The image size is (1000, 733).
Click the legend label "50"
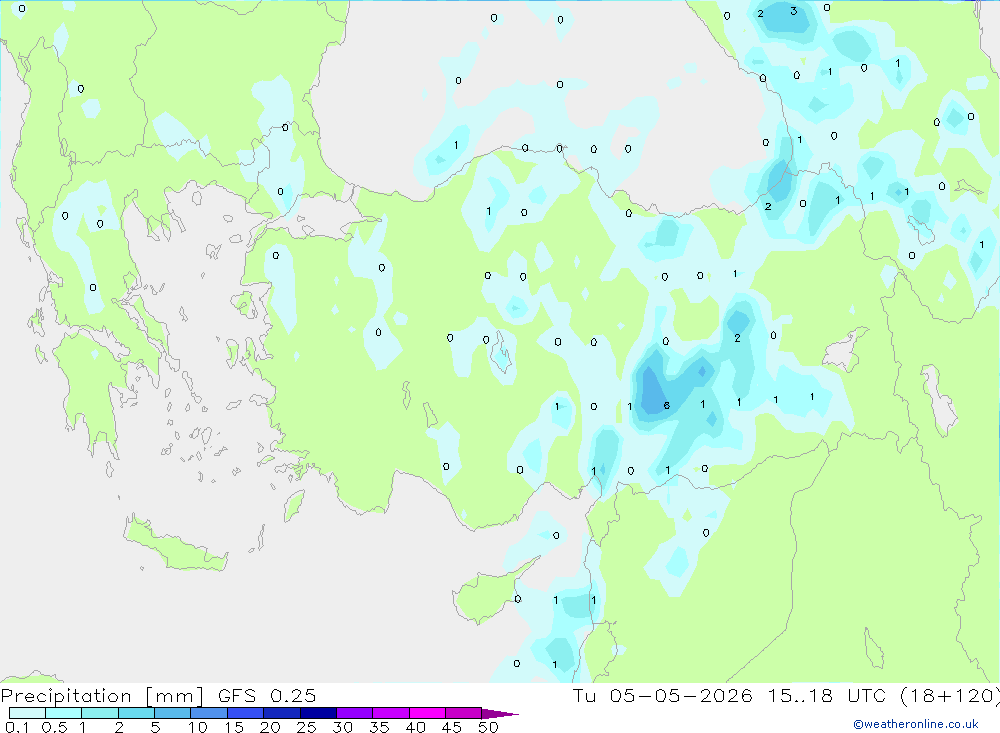tap(488, 727)
